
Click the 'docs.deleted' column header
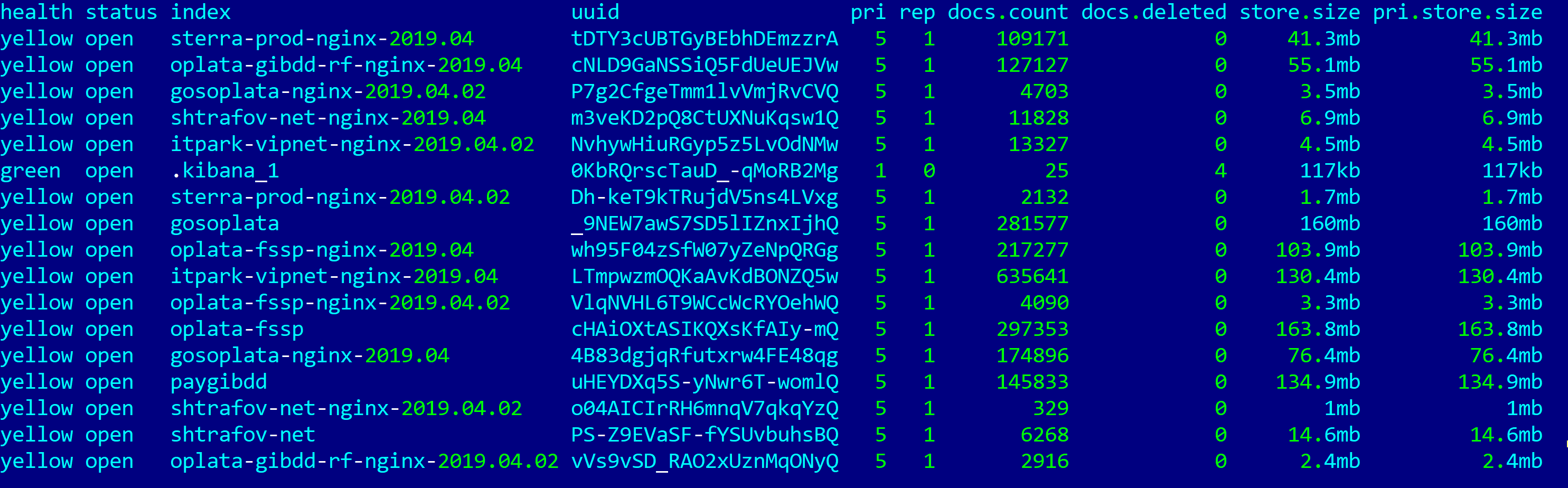pos(1154,12)
